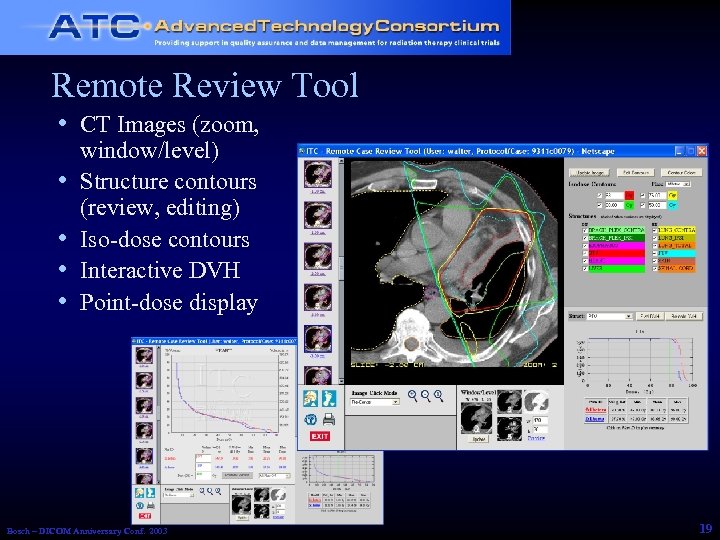Toggle the SPINAL_CORD structure checkbox
The image size is (720, 540).
(x=654, y=269)
